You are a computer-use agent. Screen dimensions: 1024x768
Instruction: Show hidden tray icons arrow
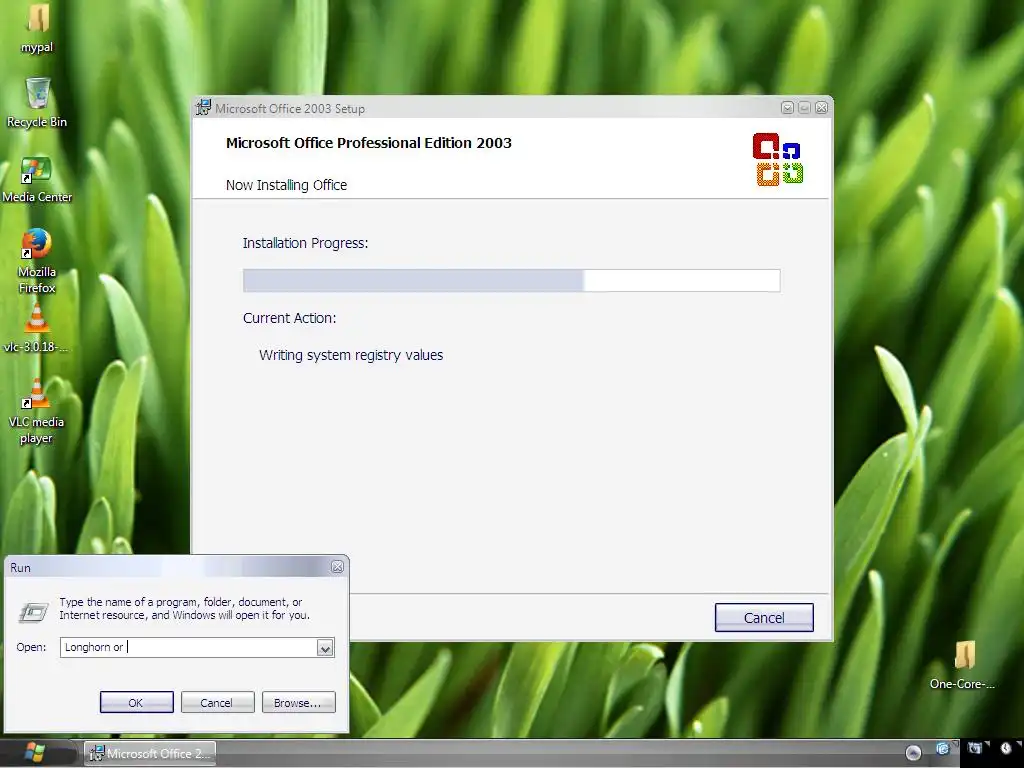point(913,753)
